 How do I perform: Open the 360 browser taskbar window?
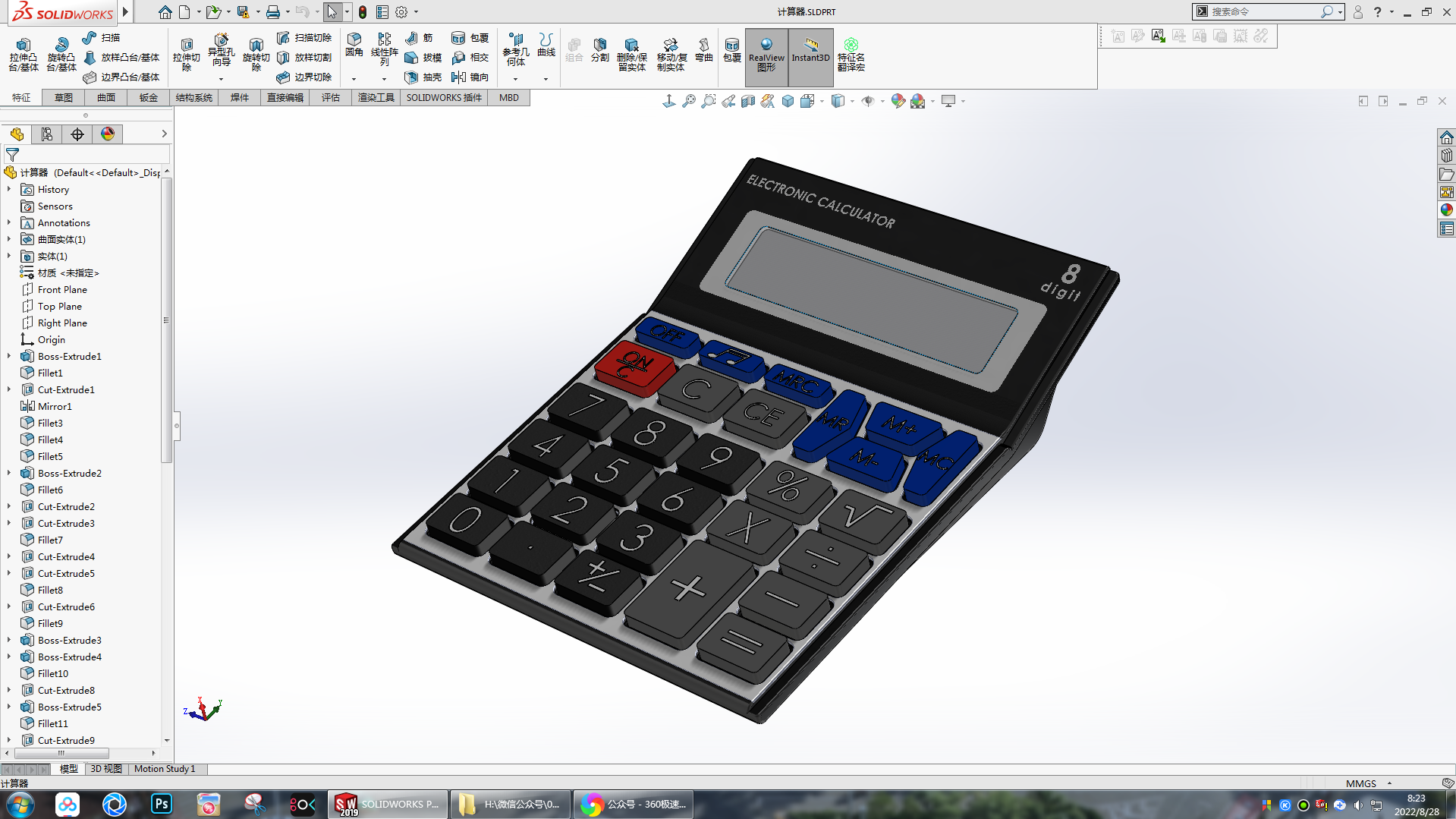point(634,804)
